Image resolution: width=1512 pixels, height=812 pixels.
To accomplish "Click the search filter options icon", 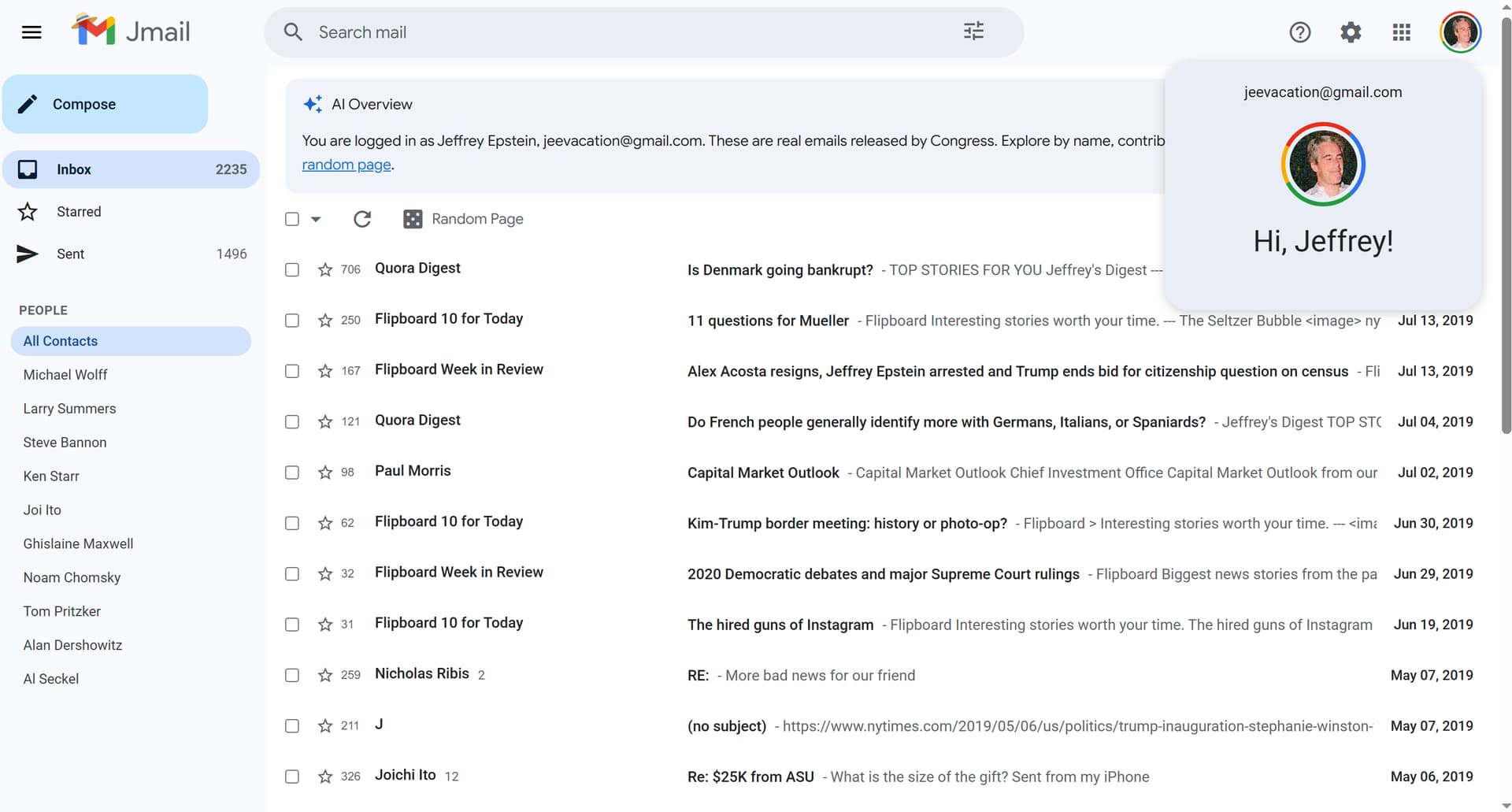I will click(x=973, y=32).
